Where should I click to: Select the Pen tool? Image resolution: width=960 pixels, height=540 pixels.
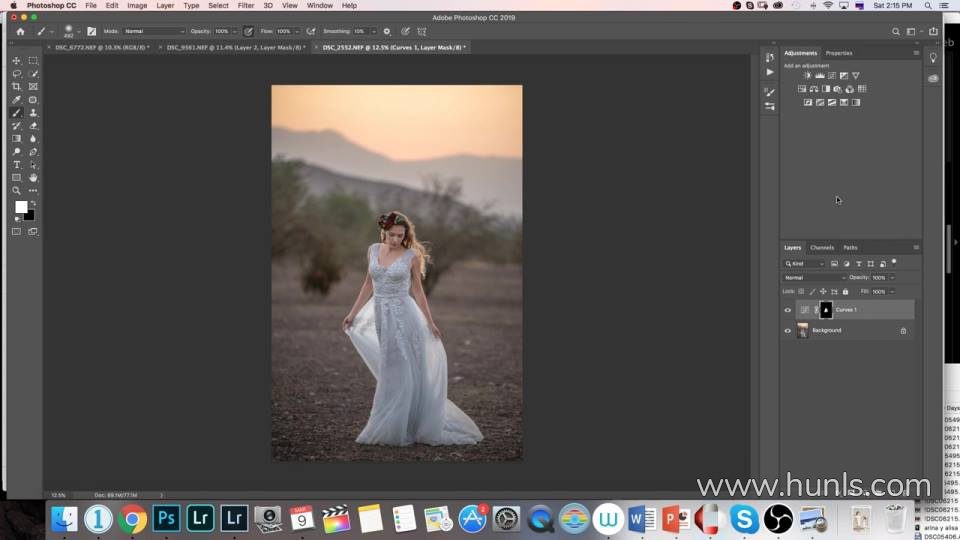pyautogui.click(x=33, y=151)
